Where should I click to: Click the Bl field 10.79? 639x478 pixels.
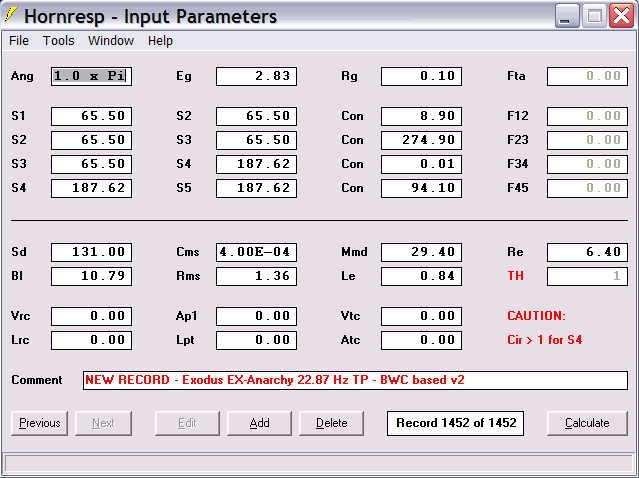tap(91, 276)
